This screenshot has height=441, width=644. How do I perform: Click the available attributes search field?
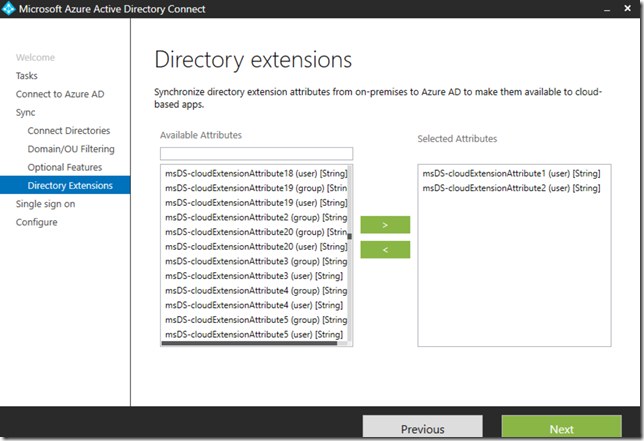(x=255, y=154)
